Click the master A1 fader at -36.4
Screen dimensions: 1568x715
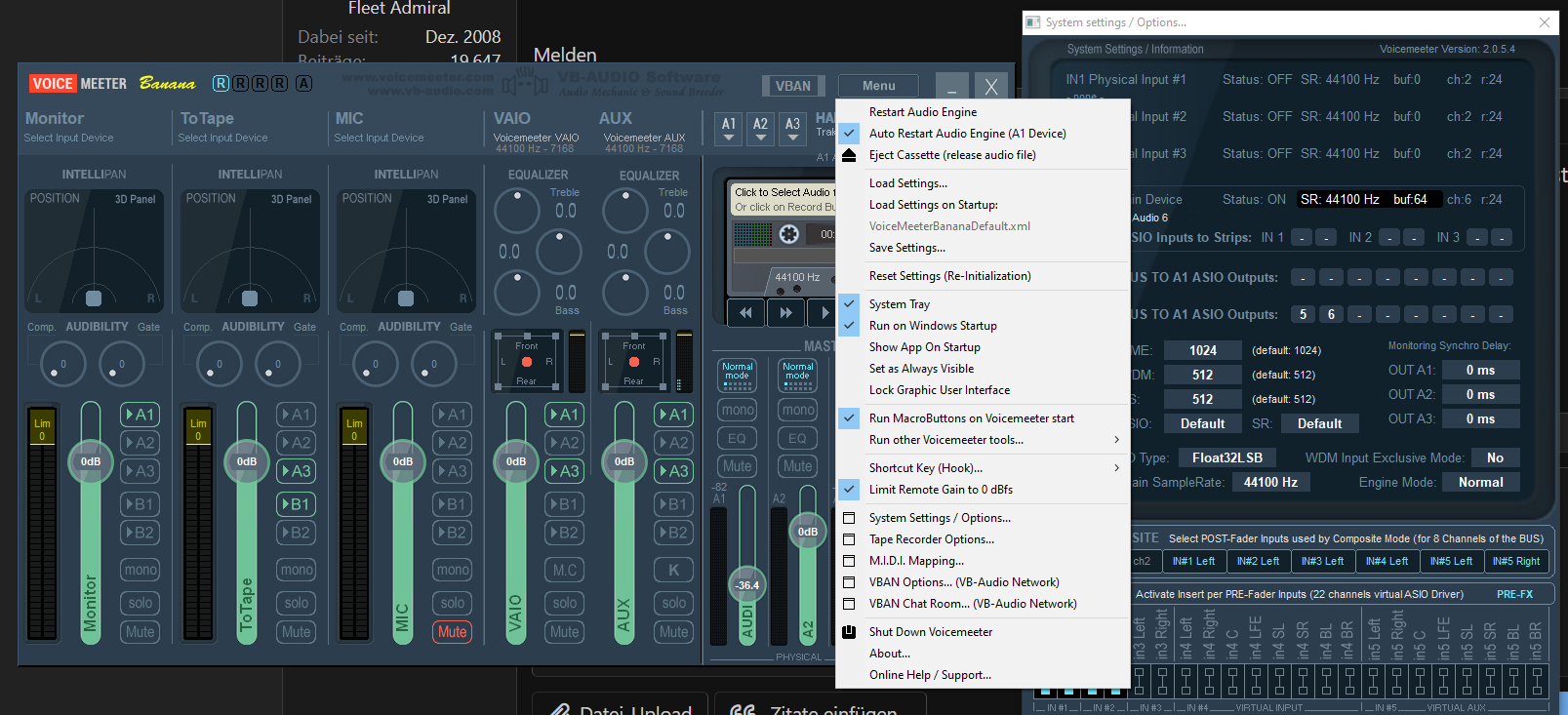[746, 585]
